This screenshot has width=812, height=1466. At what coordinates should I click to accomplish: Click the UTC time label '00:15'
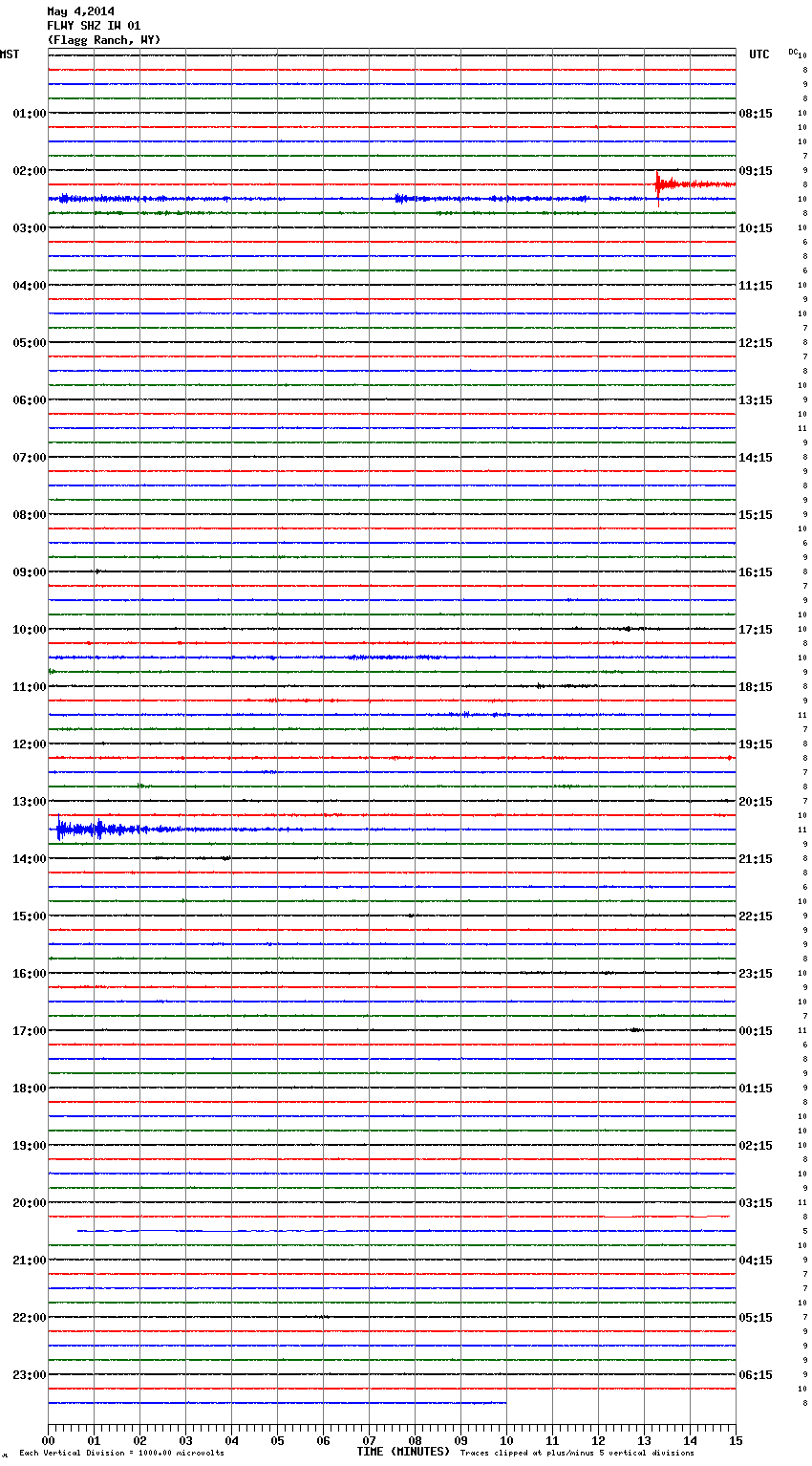[756, 1031]
